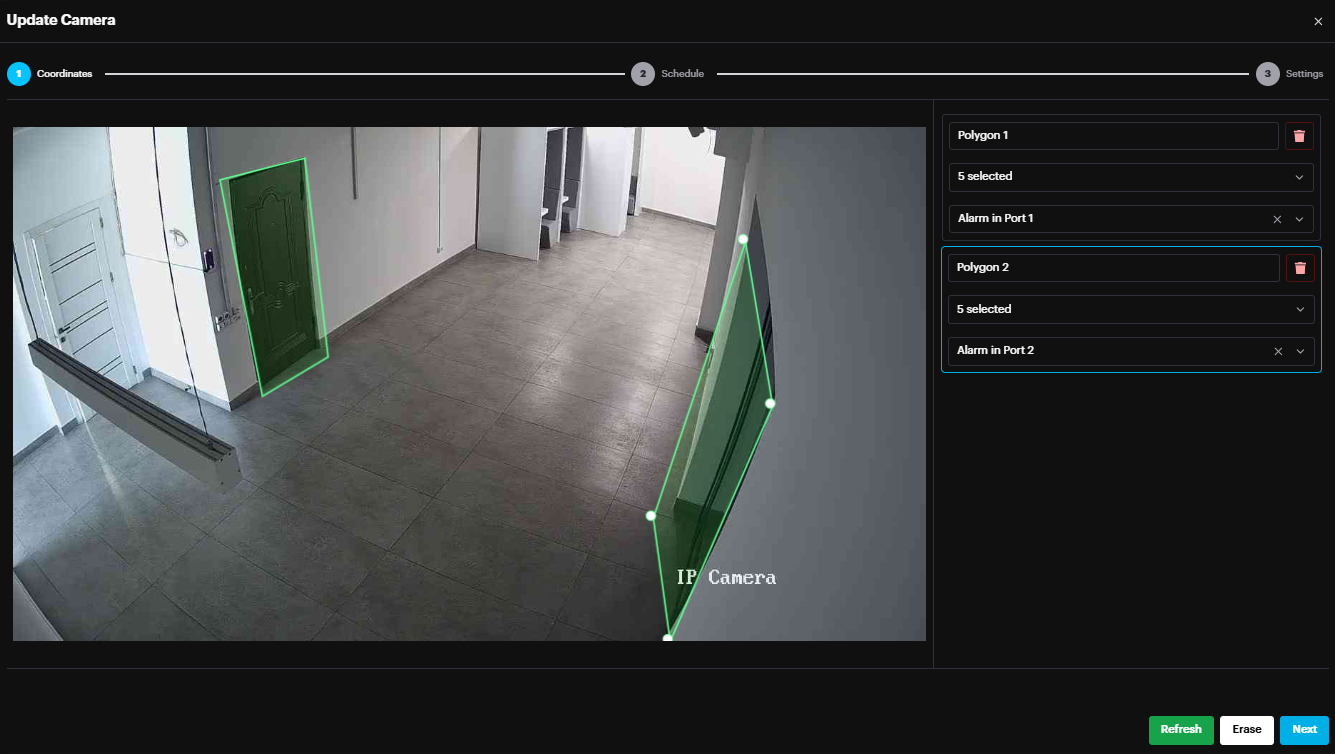Go to the Settings step
This screenshot has width=1335, height=754.
coord(1304,74)
